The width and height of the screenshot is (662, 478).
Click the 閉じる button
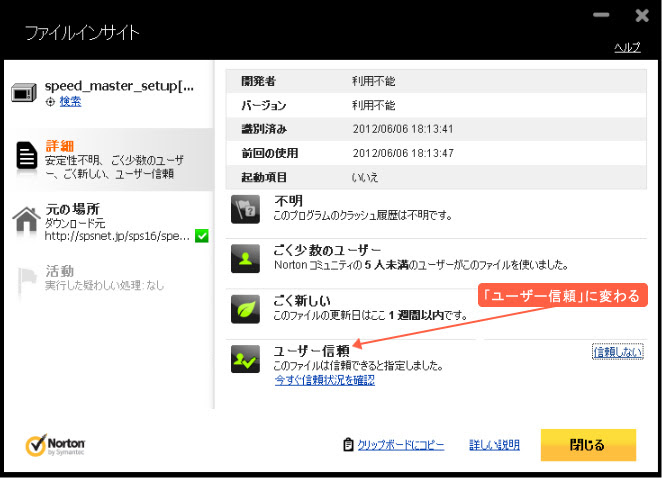pyautogui.click(x=588, y=445)
